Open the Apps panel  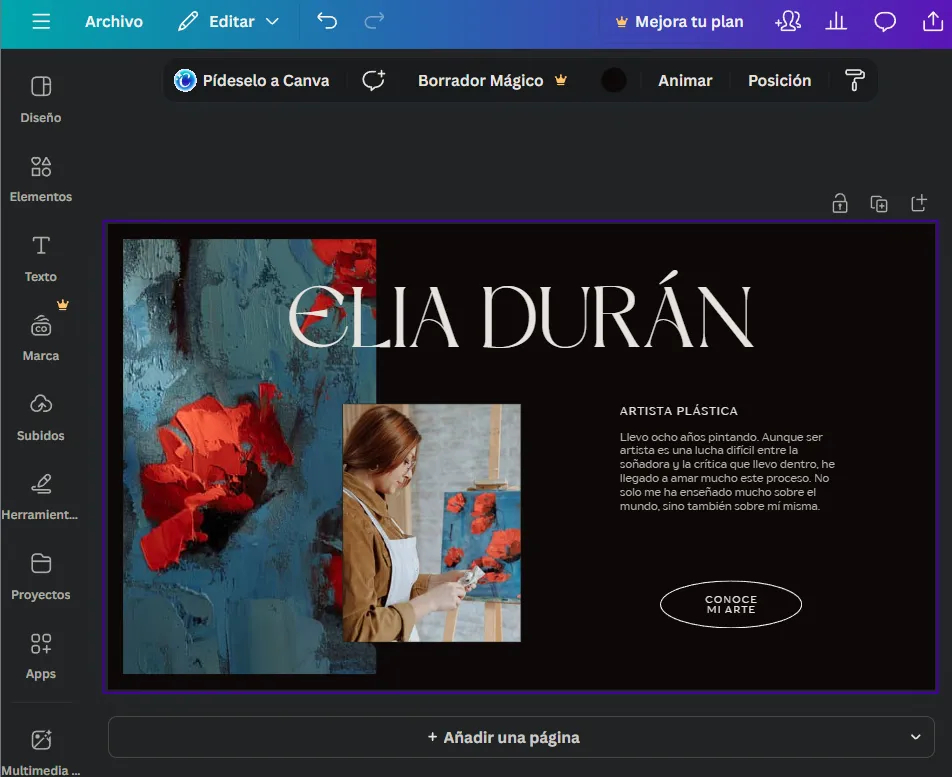pos(40,654)
